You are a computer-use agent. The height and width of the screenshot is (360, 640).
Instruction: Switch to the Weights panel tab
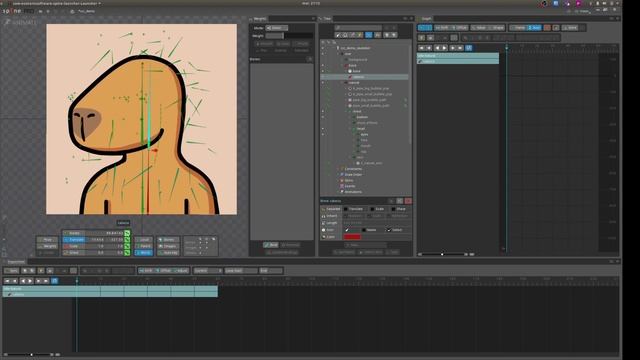click(x=259, y=19)
